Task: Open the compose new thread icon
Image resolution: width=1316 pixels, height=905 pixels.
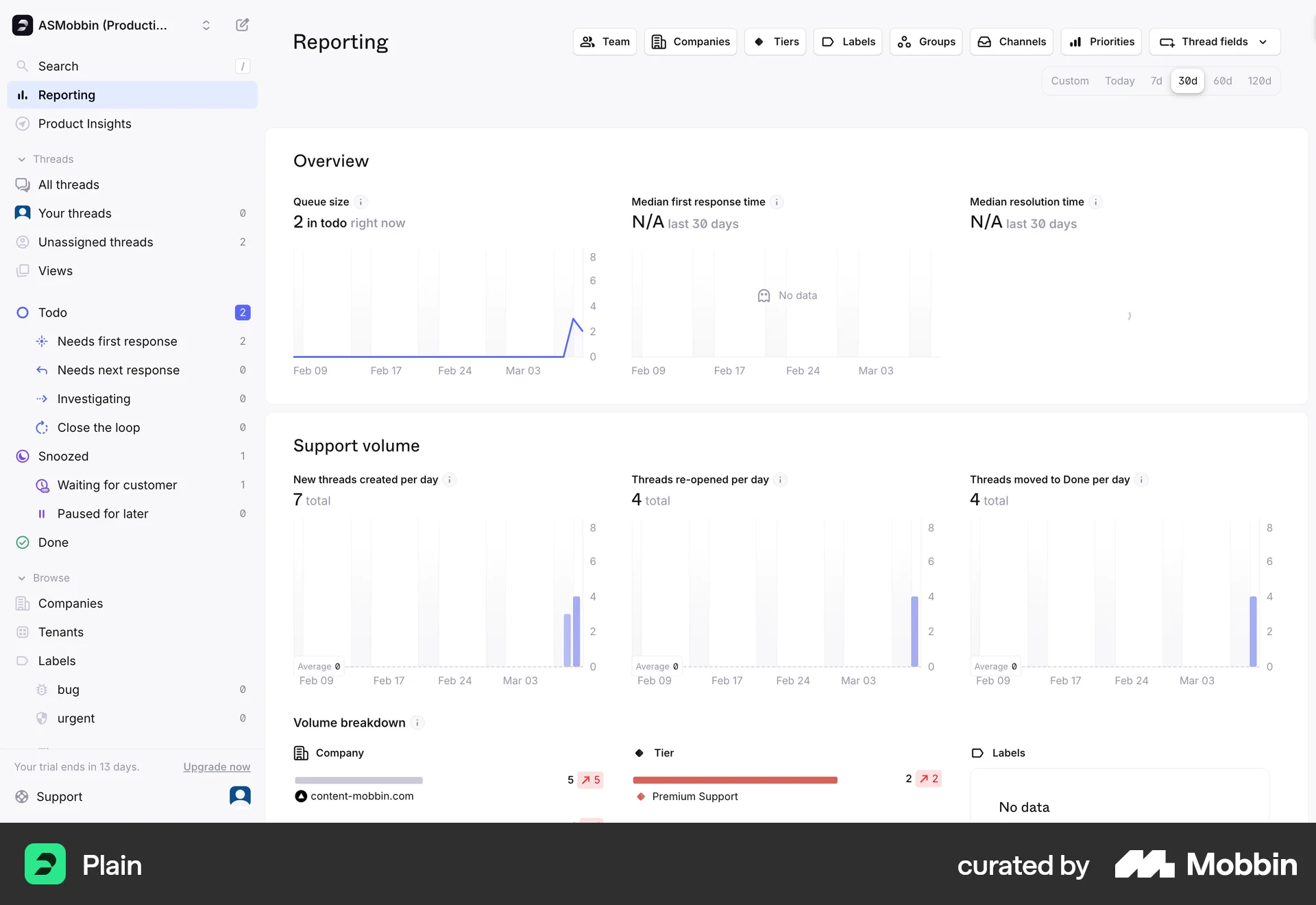Action: pyautogui.click(x=241, y=25)
